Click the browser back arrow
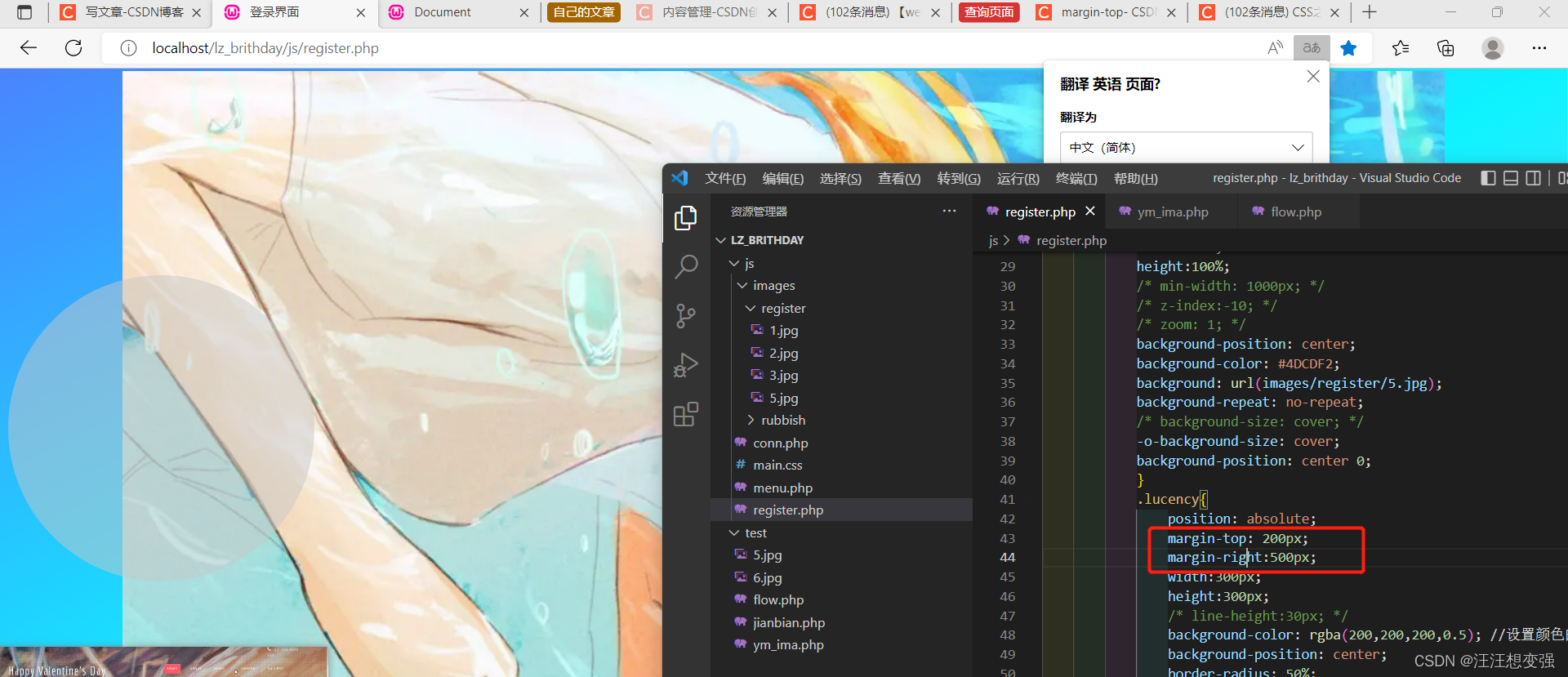 point(29,48)
